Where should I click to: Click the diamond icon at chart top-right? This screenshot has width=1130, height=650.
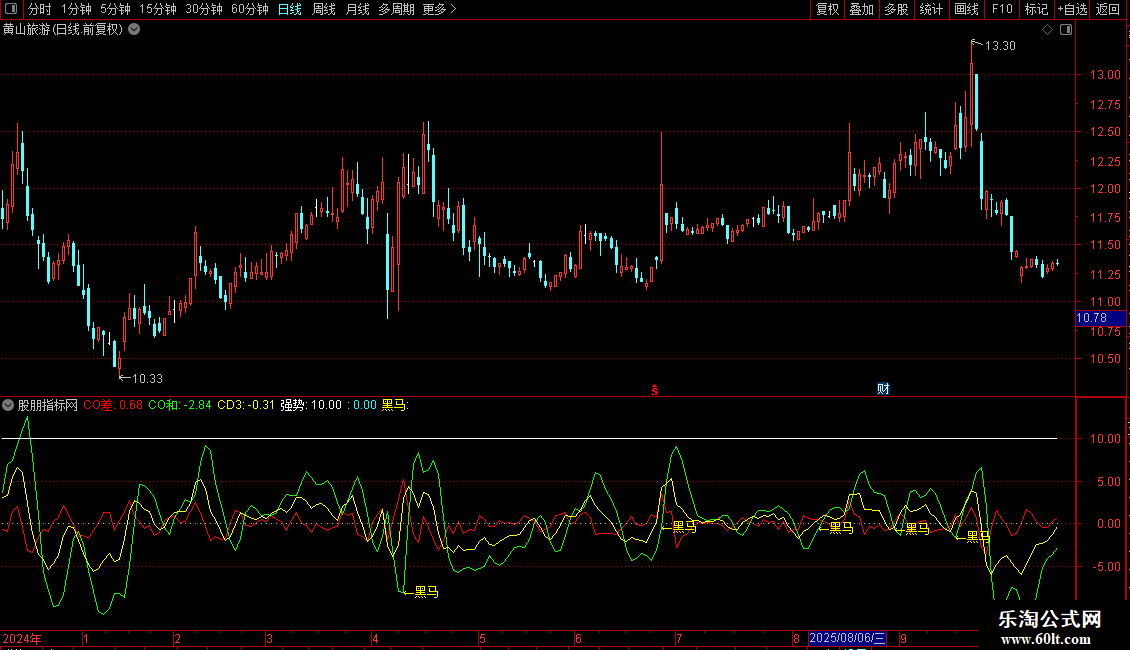point(1047,30)
